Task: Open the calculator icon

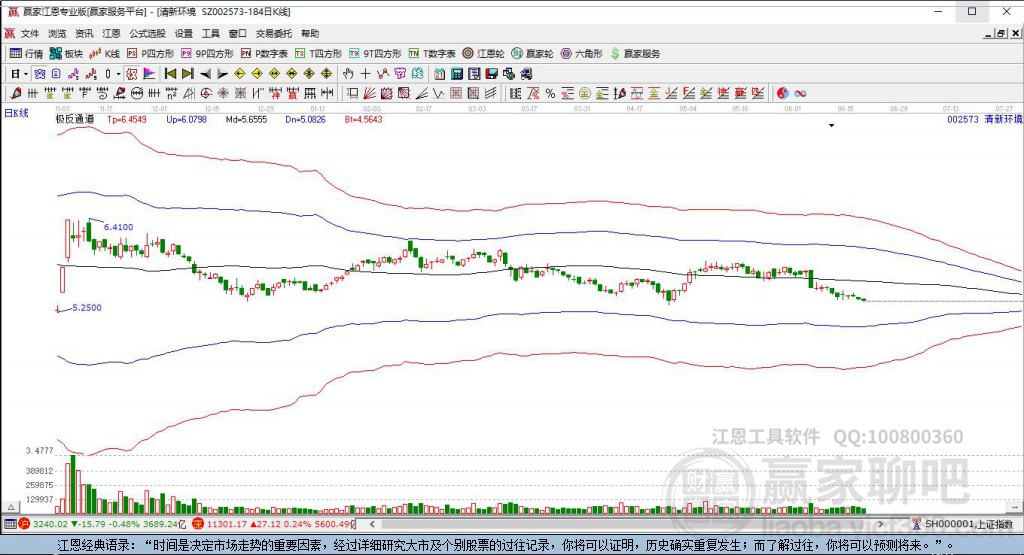Action: [457, 74]
